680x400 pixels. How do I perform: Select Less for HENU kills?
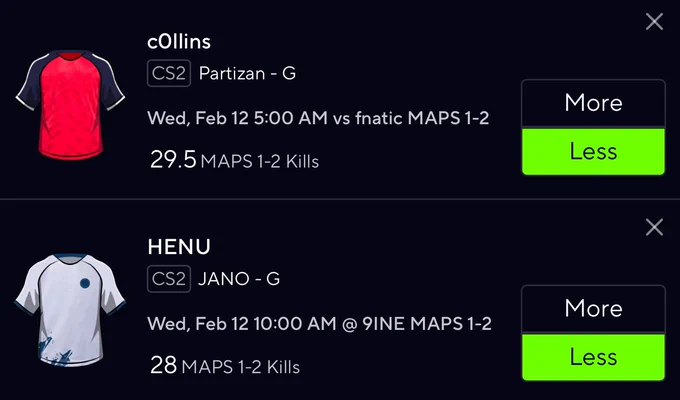(x=593, y=357)
